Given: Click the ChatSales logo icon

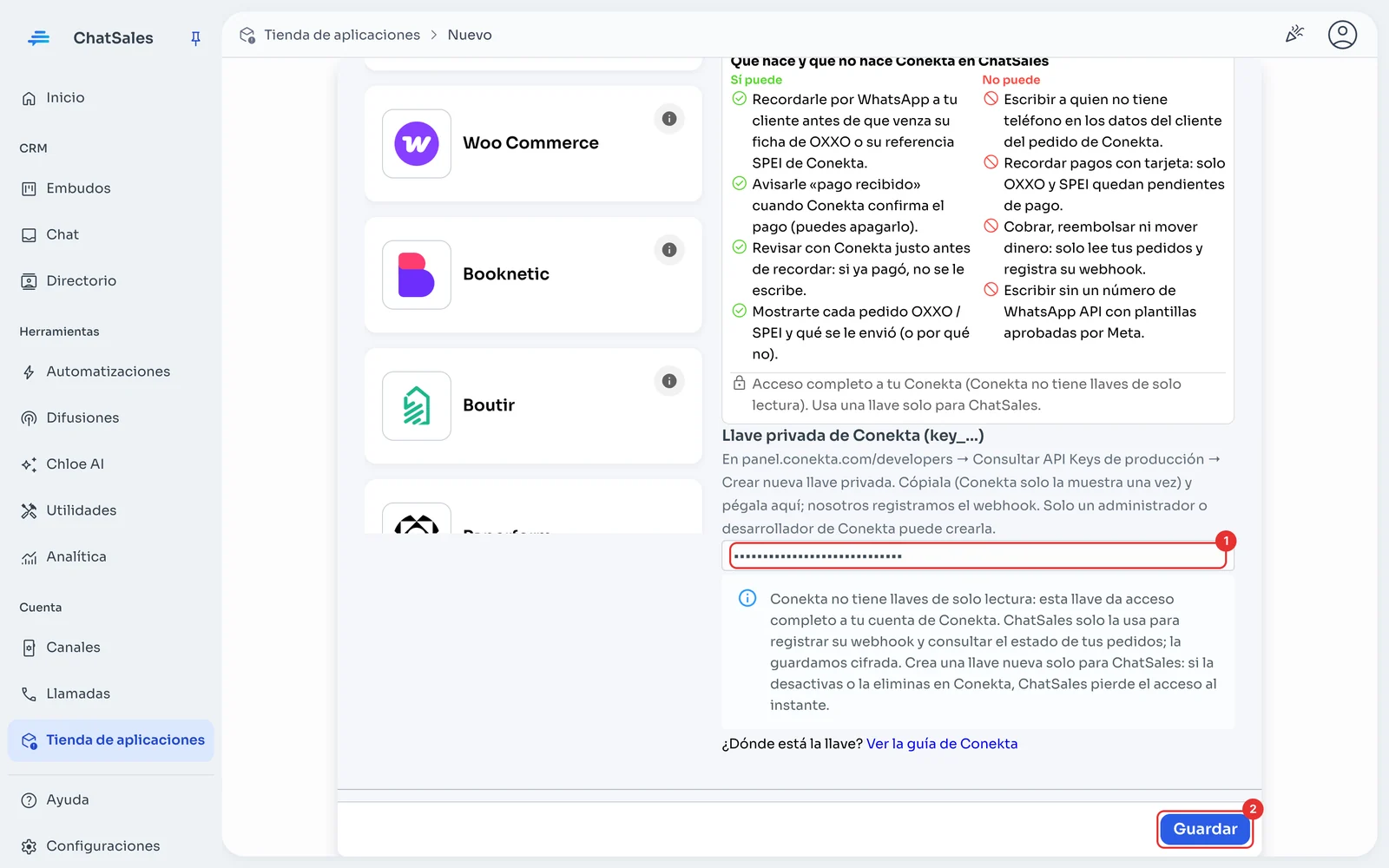Looking at the screenshot, I should [38, 38].
